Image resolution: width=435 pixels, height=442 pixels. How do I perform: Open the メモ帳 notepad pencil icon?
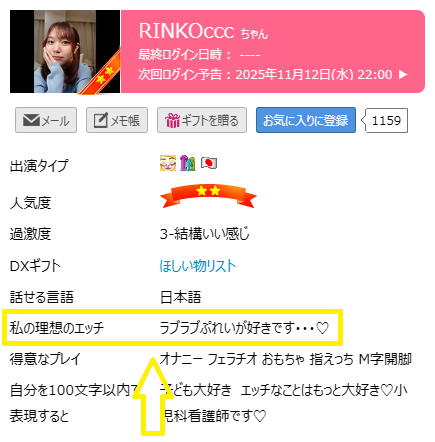(x=101, y=120)
